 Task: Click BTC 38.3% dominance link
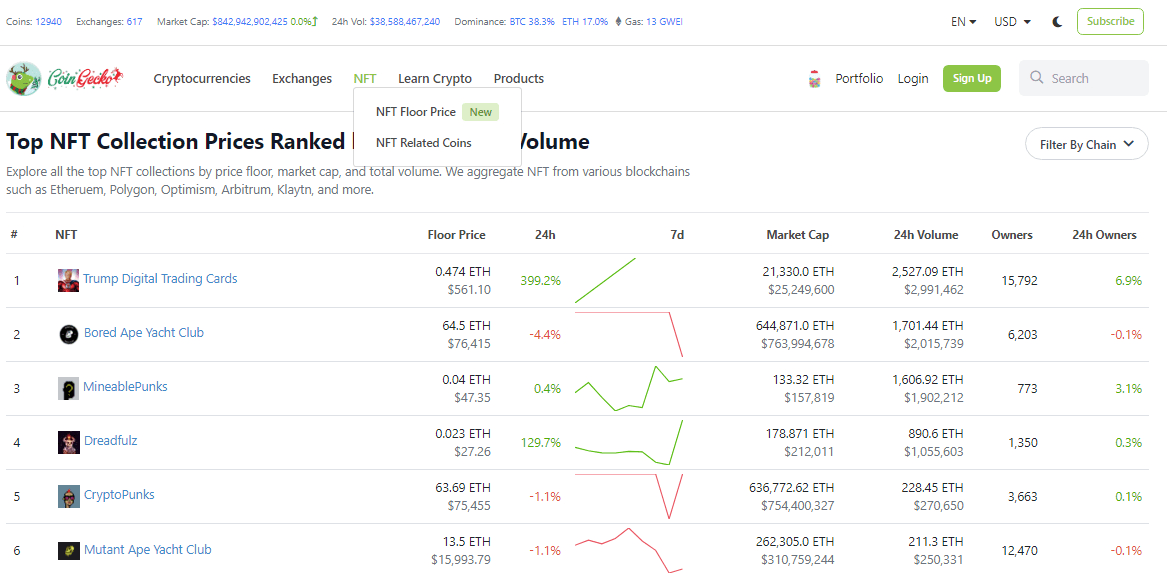point(532,22)
